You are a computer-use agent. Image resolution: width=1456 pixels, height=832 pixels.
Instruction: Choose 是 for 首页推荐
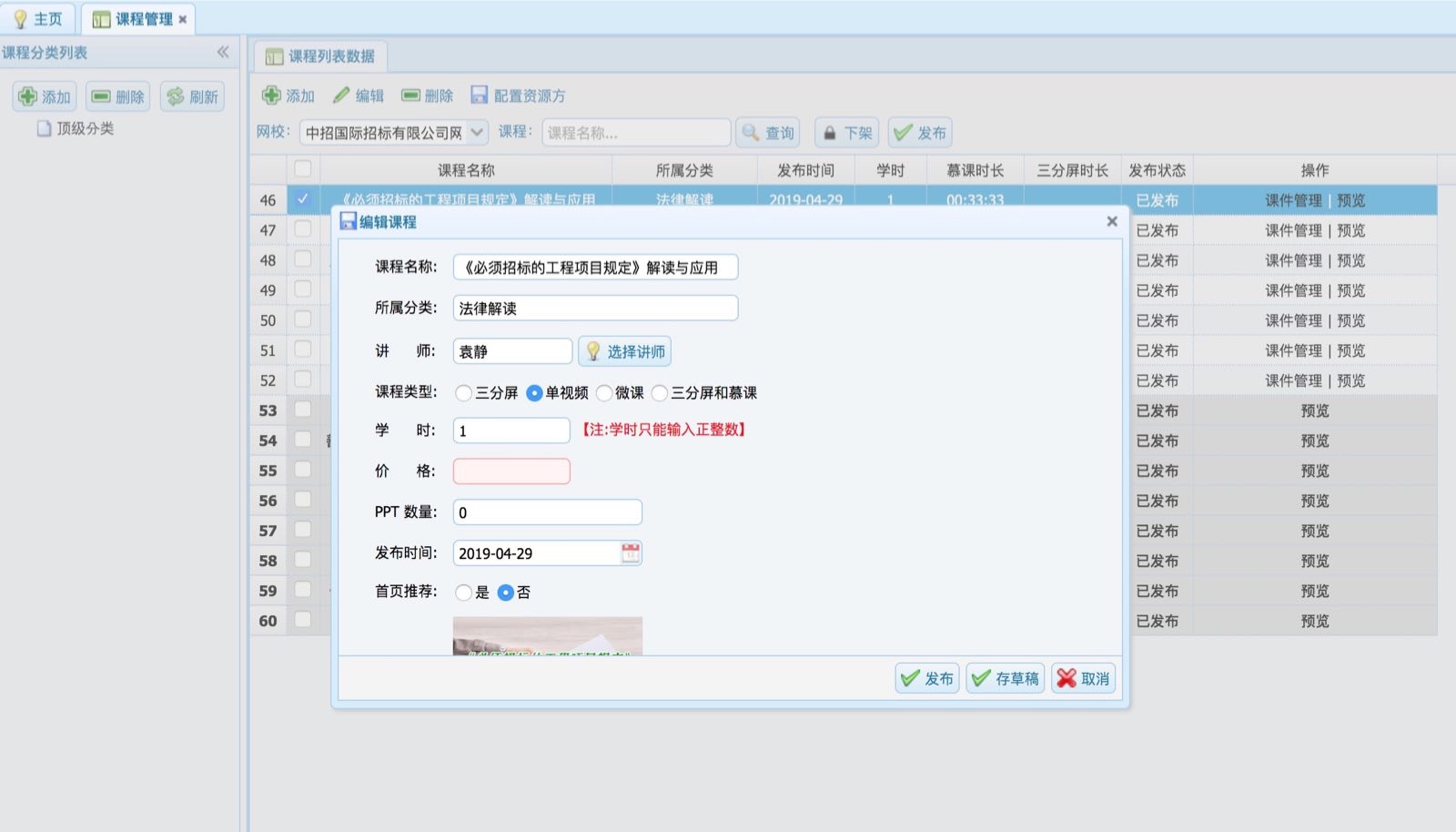tap(464, 593)
